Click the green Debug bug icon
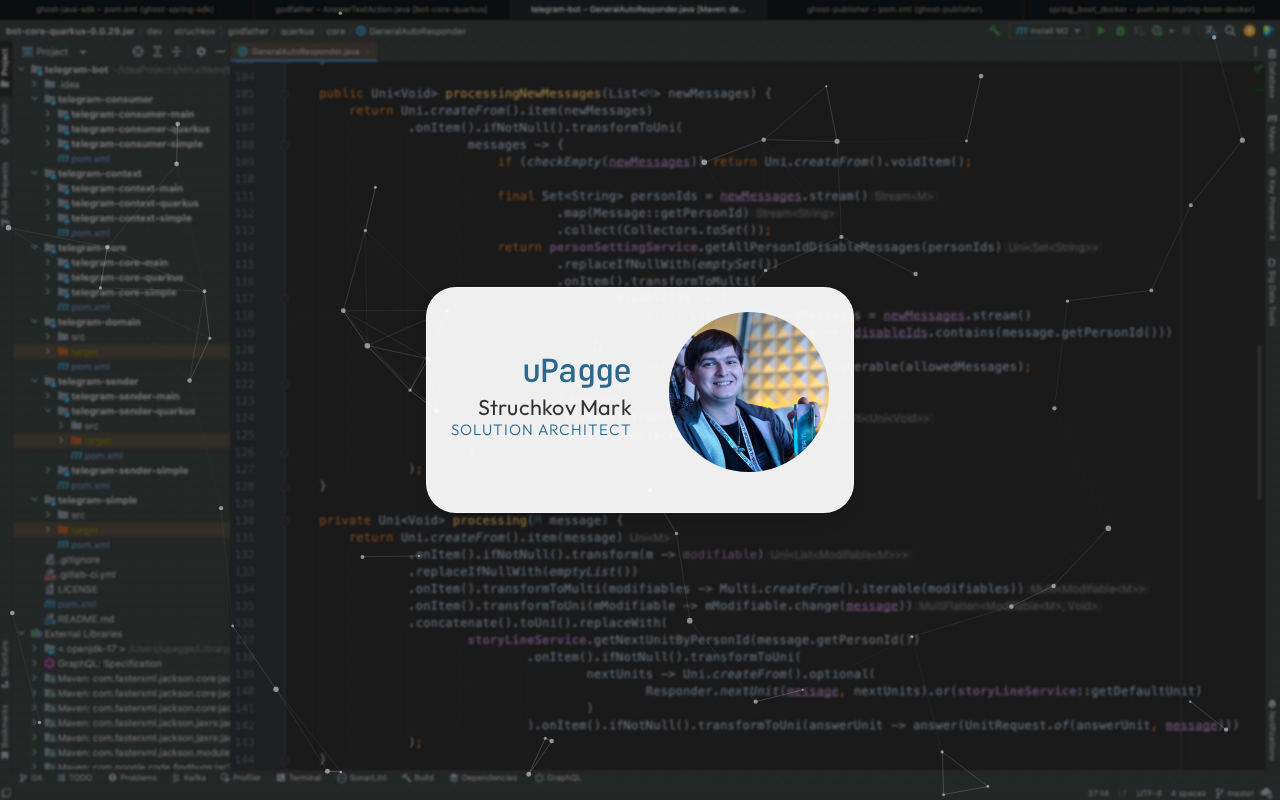 (1120, 31)
